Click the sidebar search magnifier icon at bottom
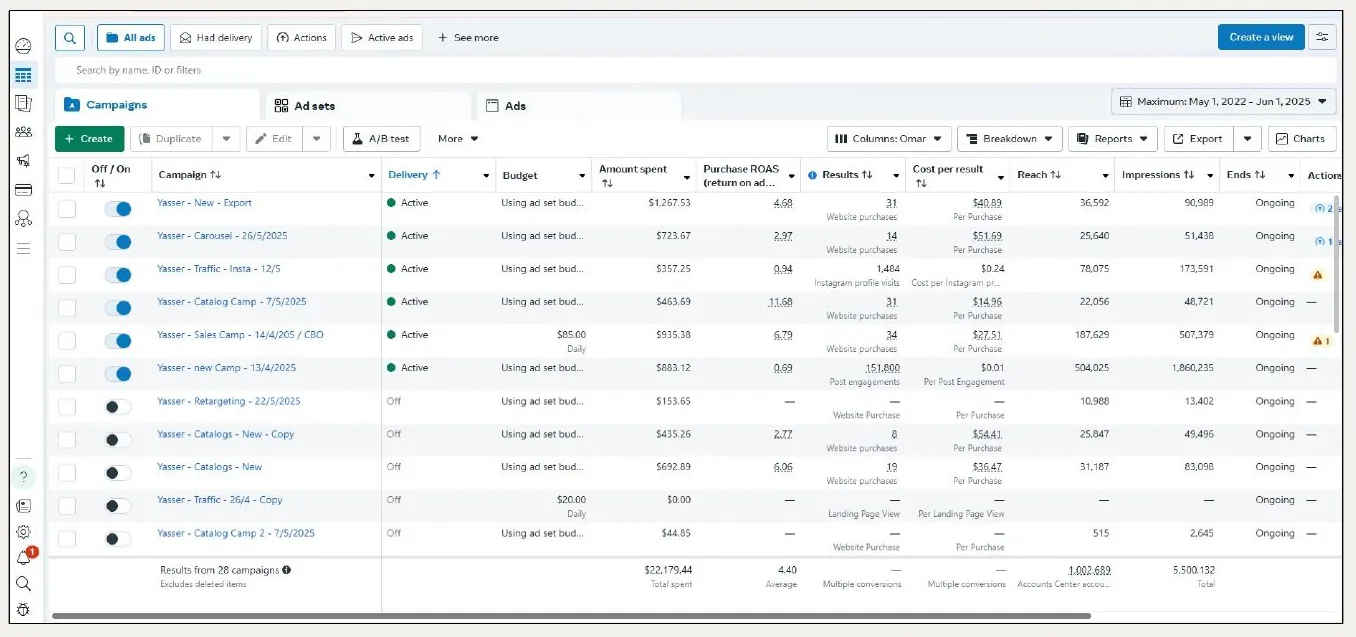Screen dimensions: 1356x637 23,584
